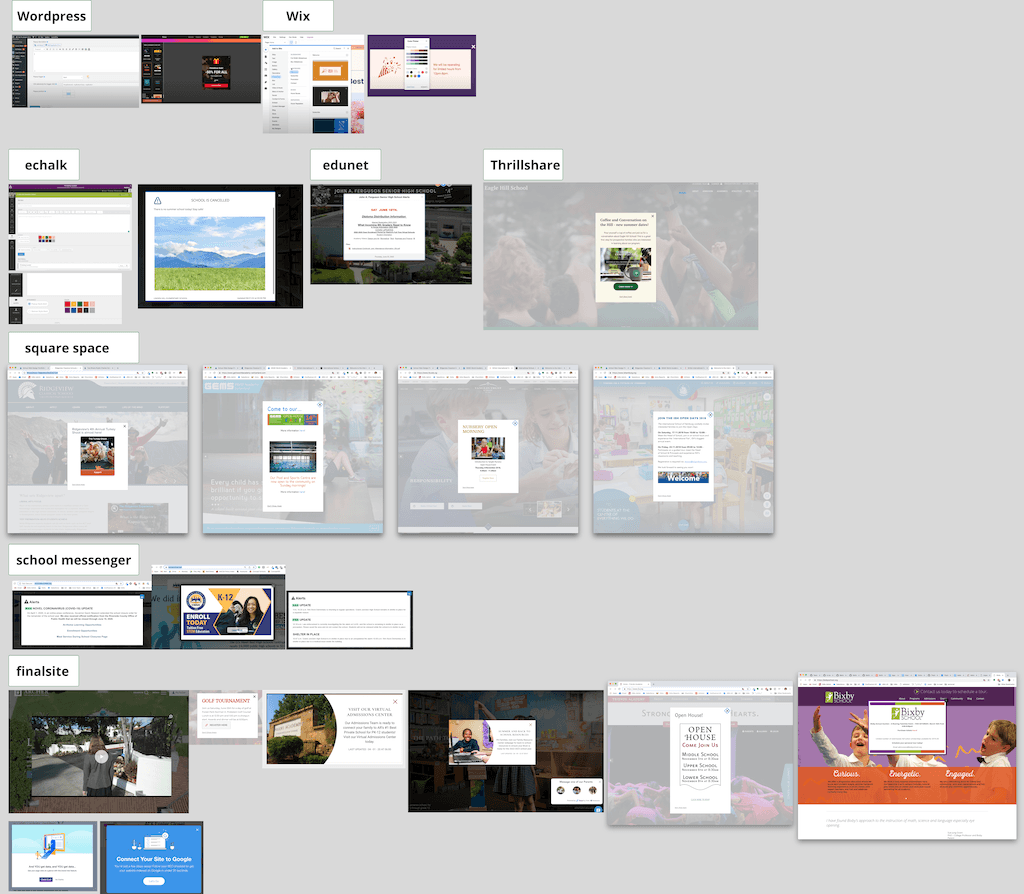Select the echalk label card

click(44, 165)
